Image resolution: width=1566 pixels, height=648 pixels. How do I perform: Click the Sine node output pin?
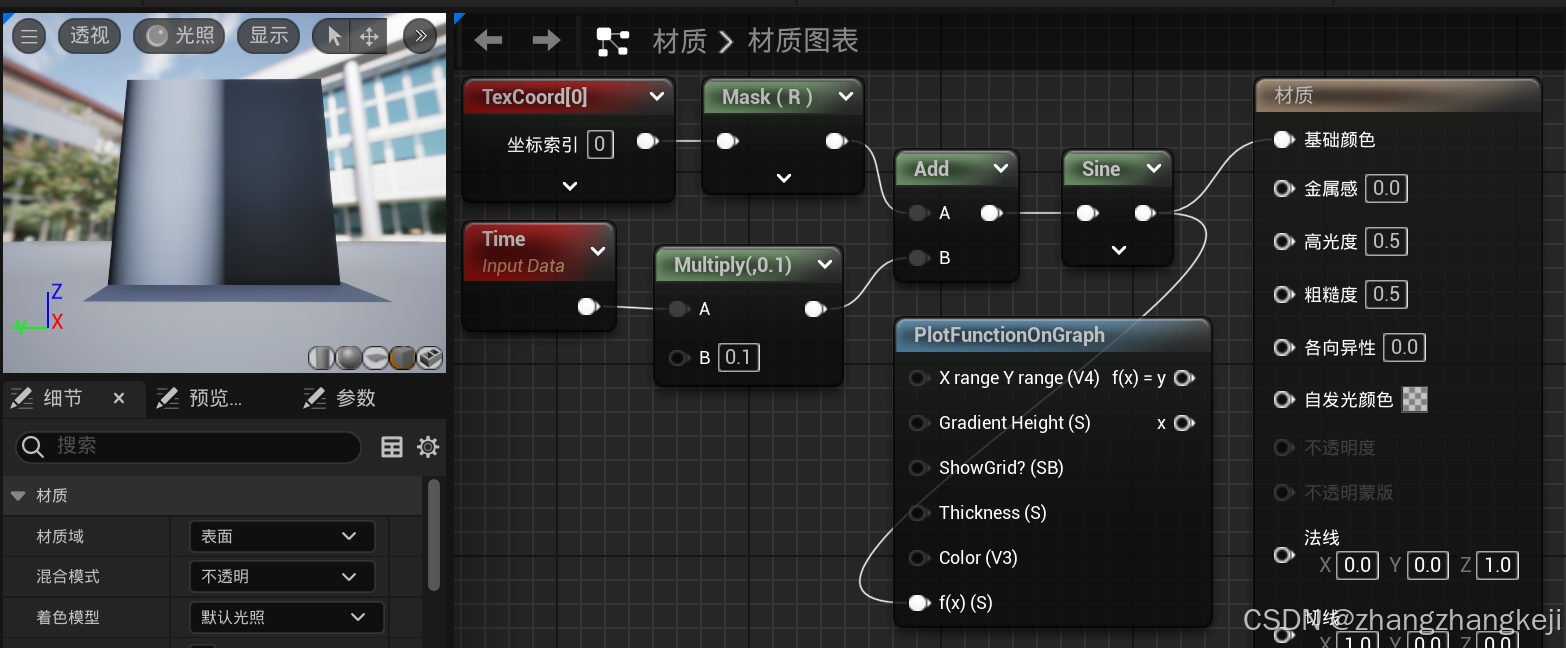1145,213
